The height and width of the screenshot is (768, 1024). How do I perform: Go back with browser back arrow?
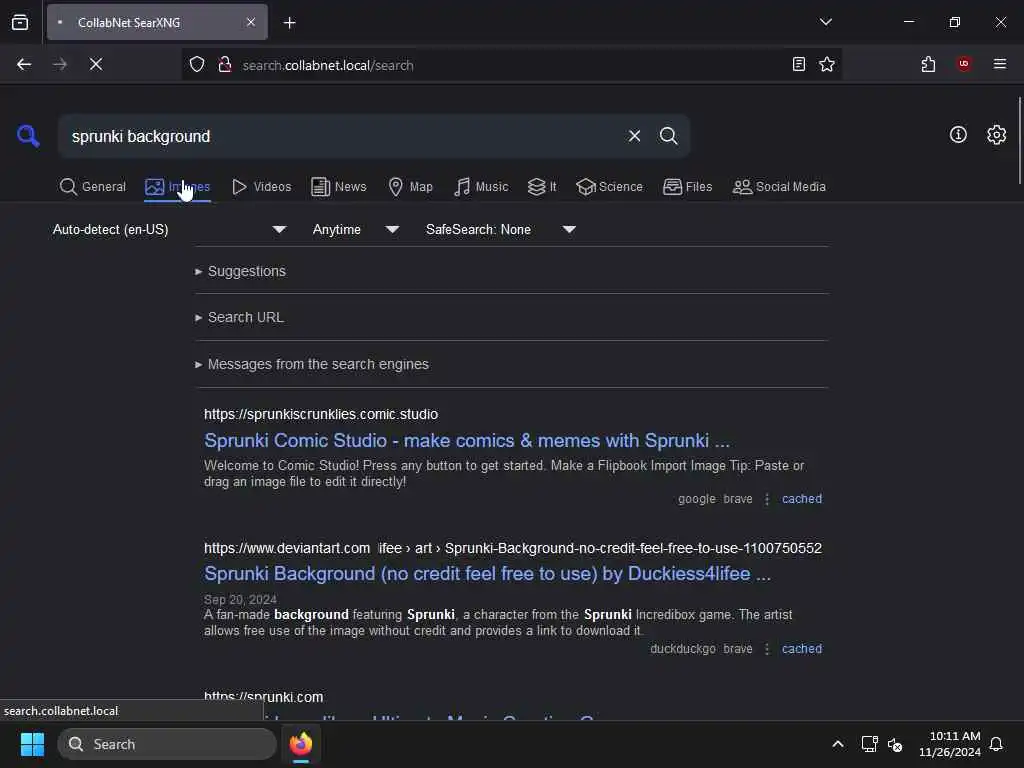24,64
